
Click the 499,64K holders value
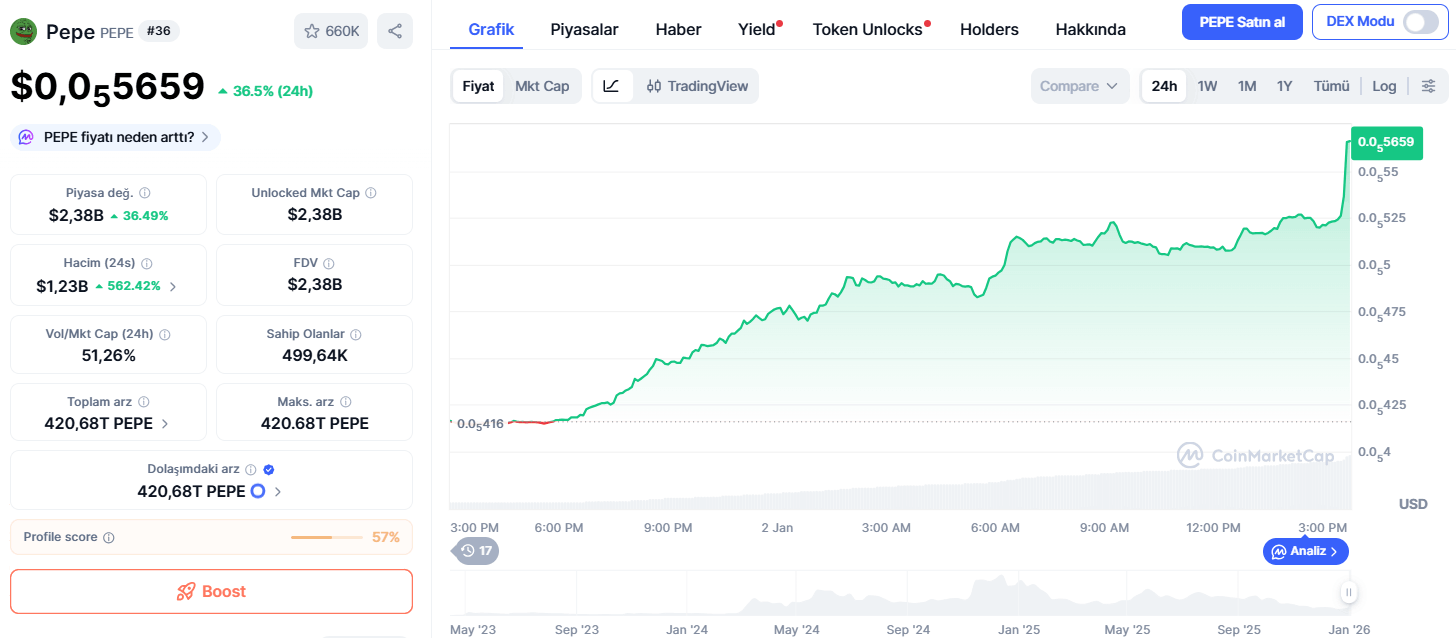[314, 355]
